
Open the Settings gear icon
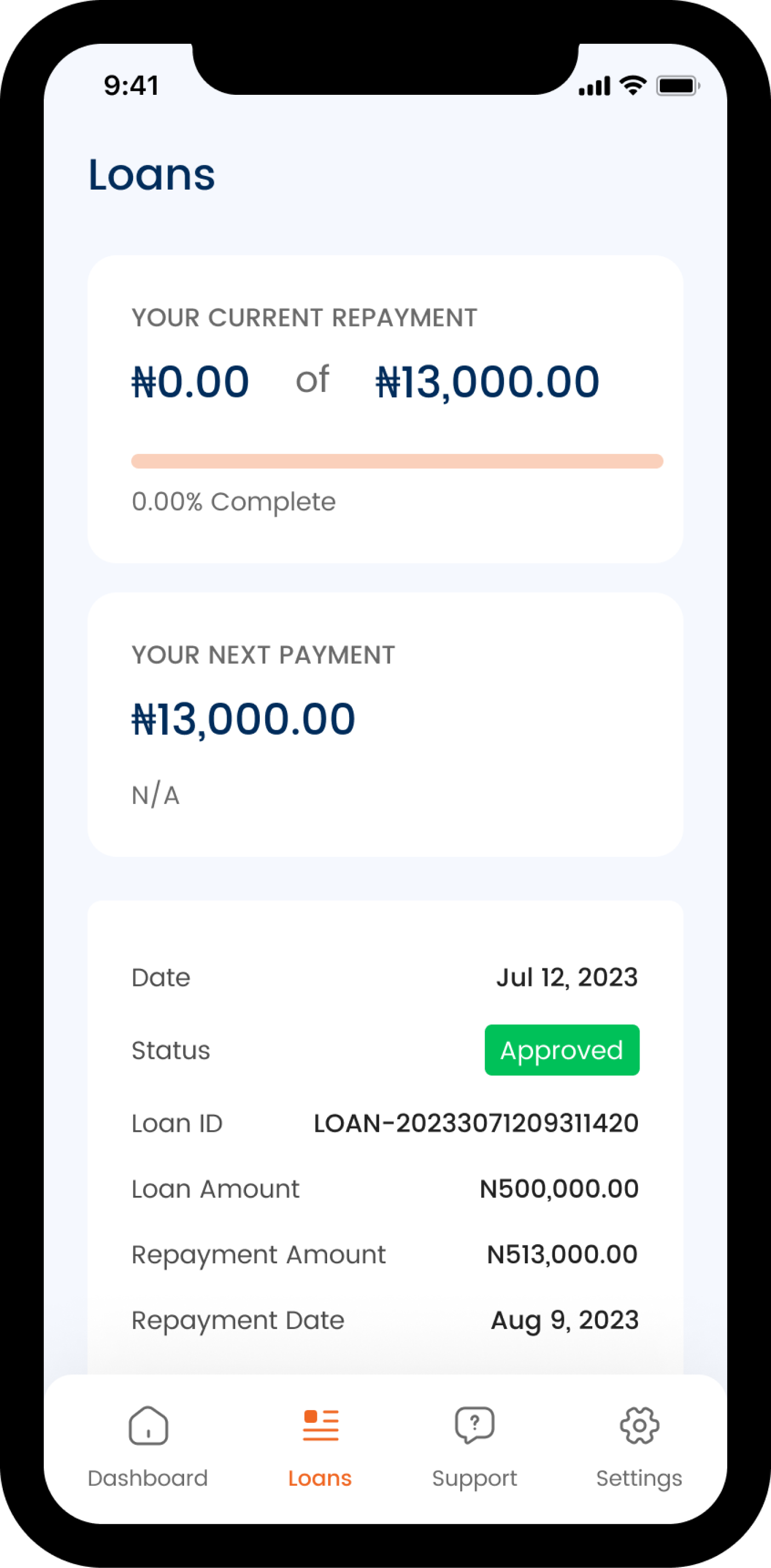639,1425
